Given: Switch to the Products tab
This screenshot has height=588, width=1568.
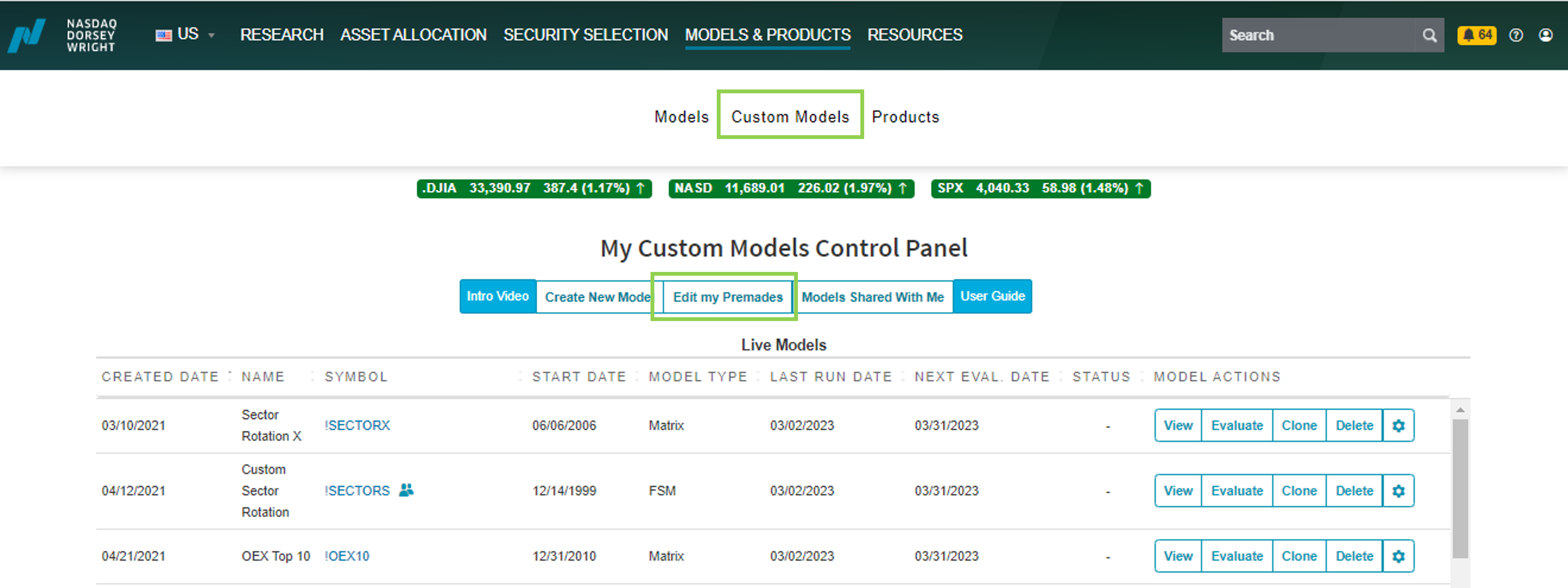Looking at the screenshot, I should coord(906,116).
